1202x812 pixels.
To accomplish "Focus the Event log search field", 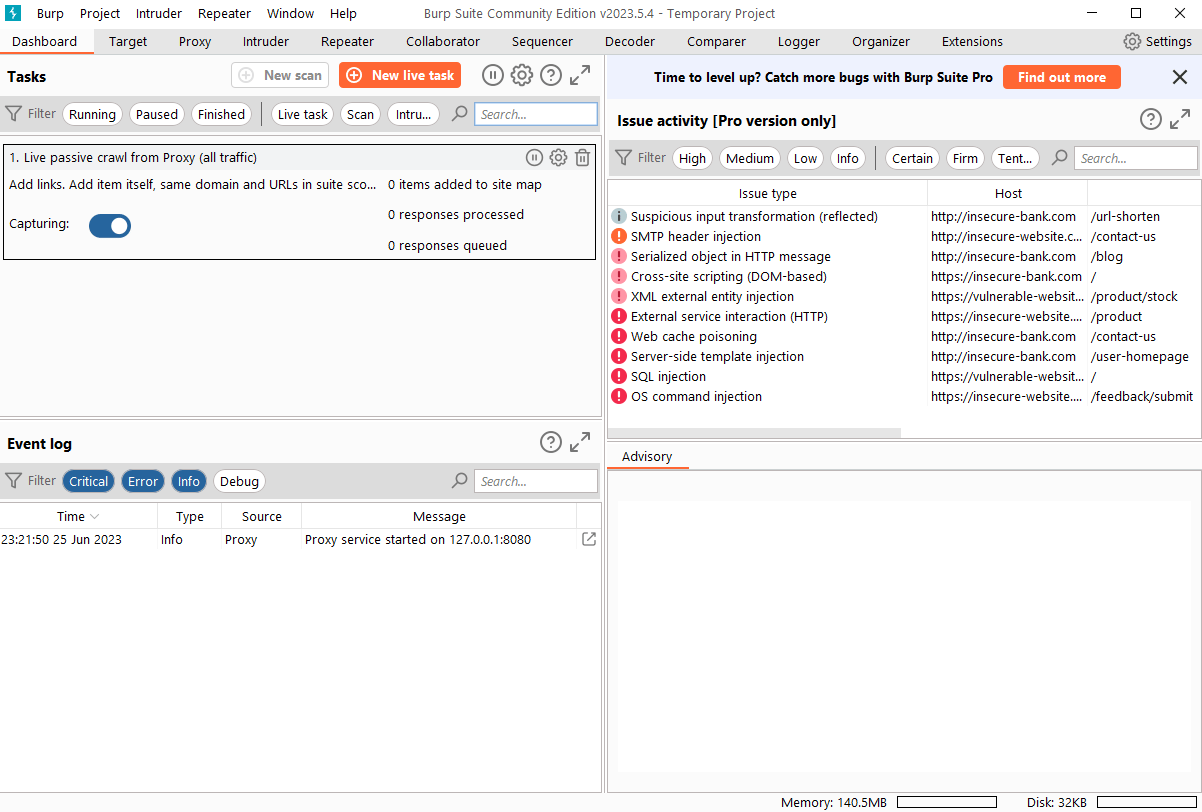I will (536, 481).
